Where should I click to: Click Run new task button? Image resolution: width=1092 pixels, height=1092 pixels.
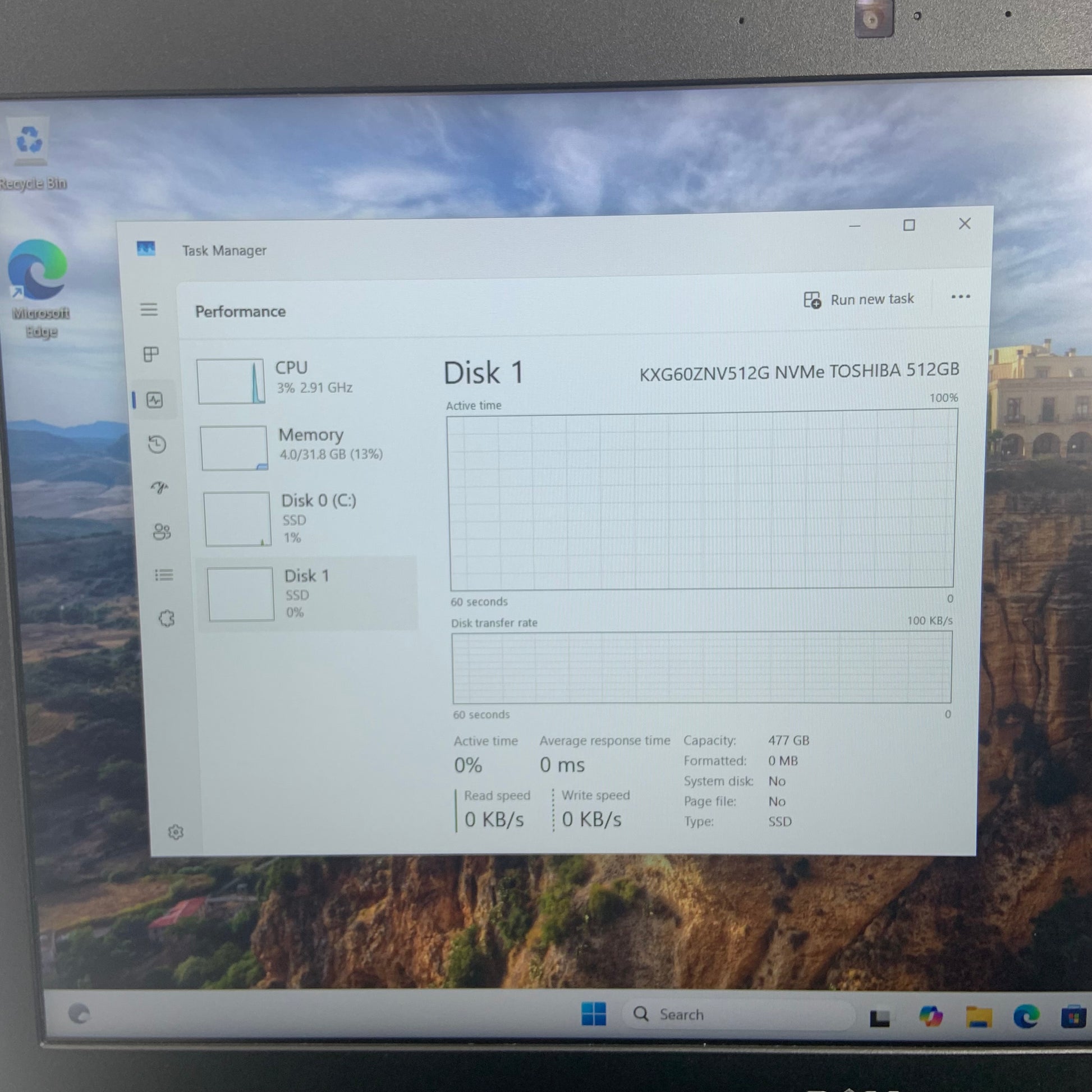coord(859,300)
